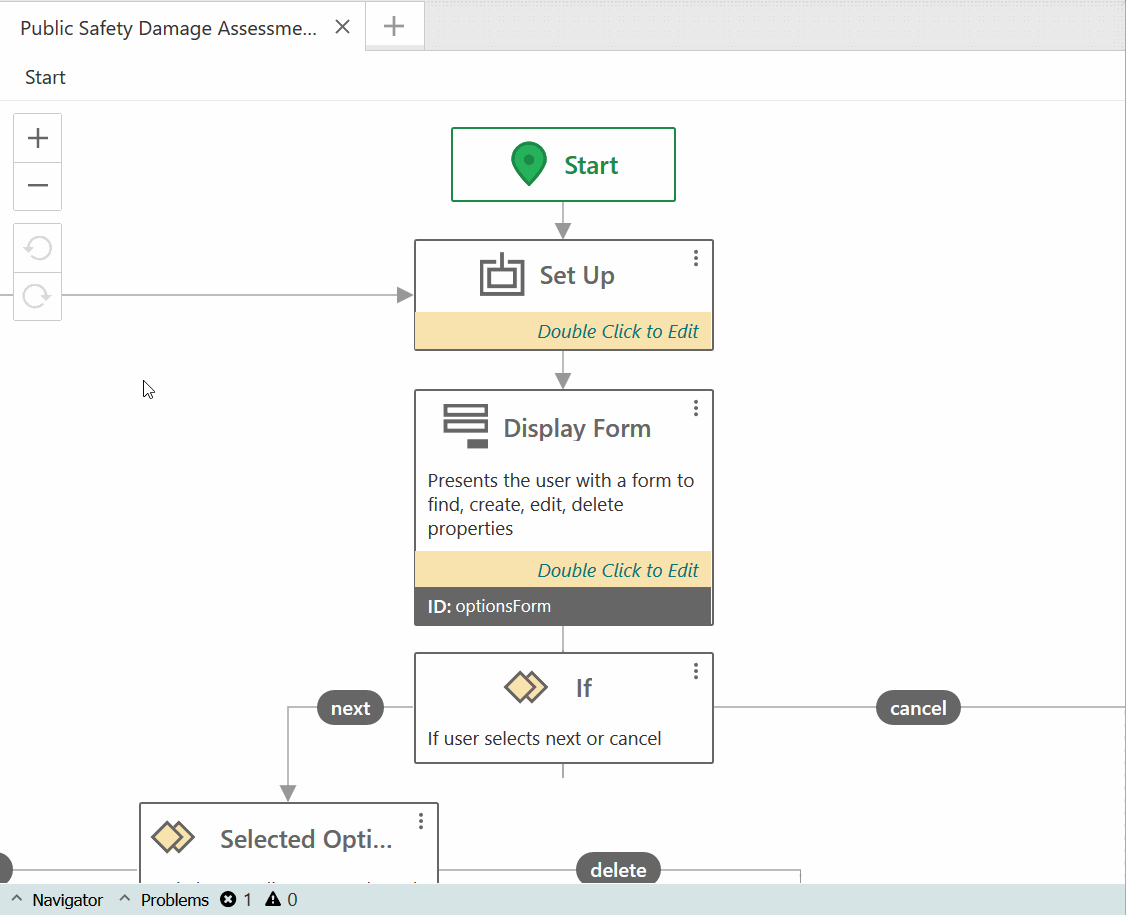
Task: Click the redo arrow icon
Action: coord(38,297)
